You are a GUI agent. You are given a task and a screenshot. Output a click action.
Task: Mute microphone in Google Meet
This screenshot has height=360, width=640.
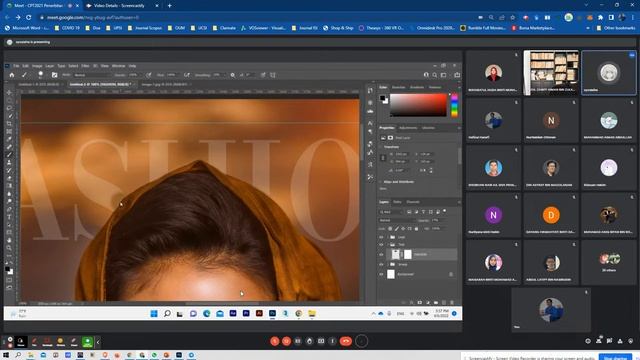(x=275, y=341)
